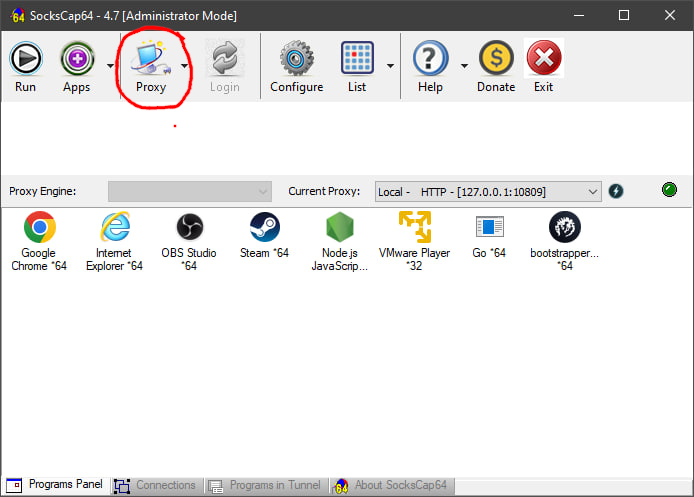Screen dimensions: 694x497
Task: Select OBS Studio *64 program
Action: (189, 242)
